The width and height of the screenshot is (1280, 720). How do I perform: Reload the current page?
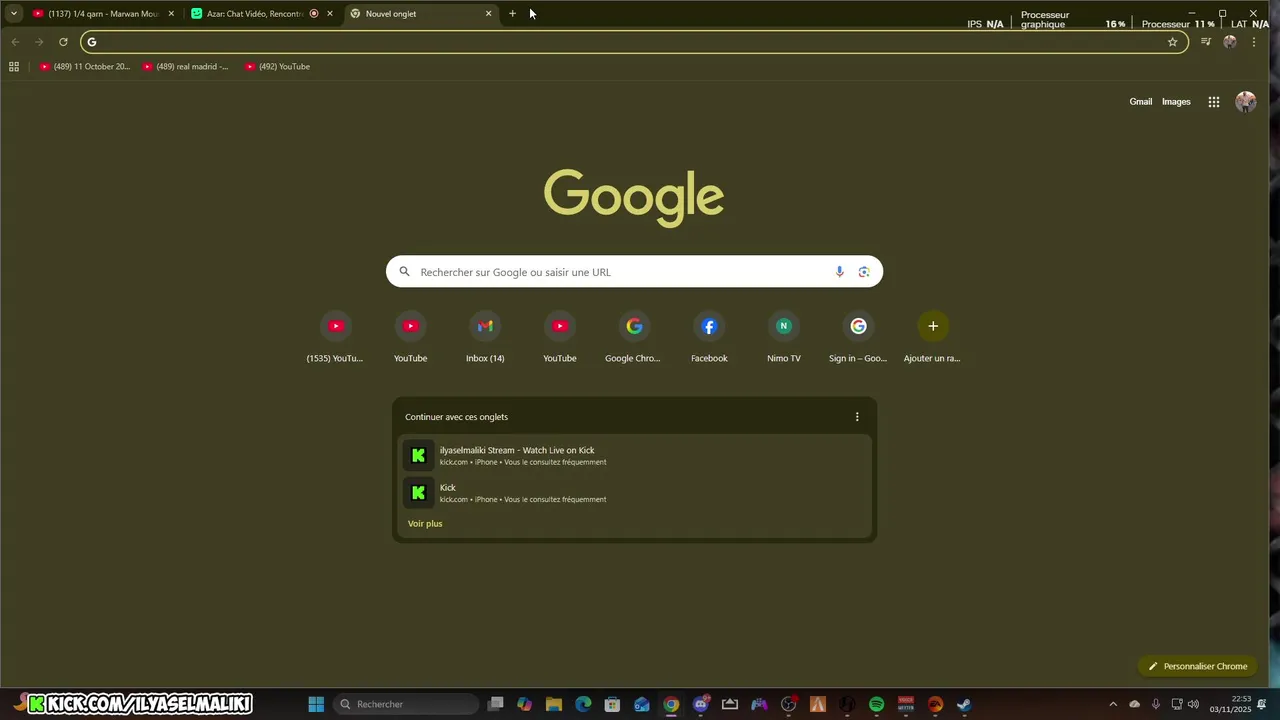(x=63, y=42)
